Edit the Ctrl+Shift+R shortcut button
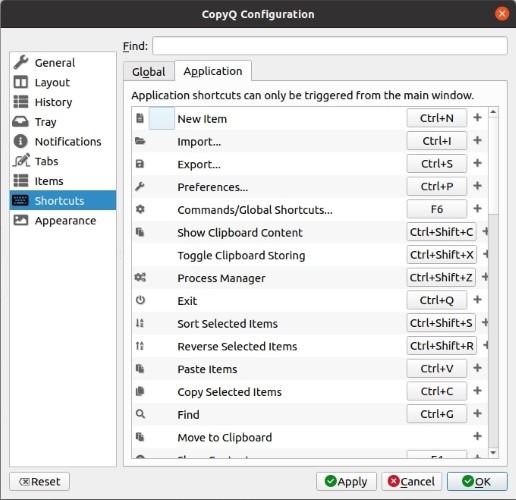Image resolution: width=516 pixels, height=500 pixels. 442,346
